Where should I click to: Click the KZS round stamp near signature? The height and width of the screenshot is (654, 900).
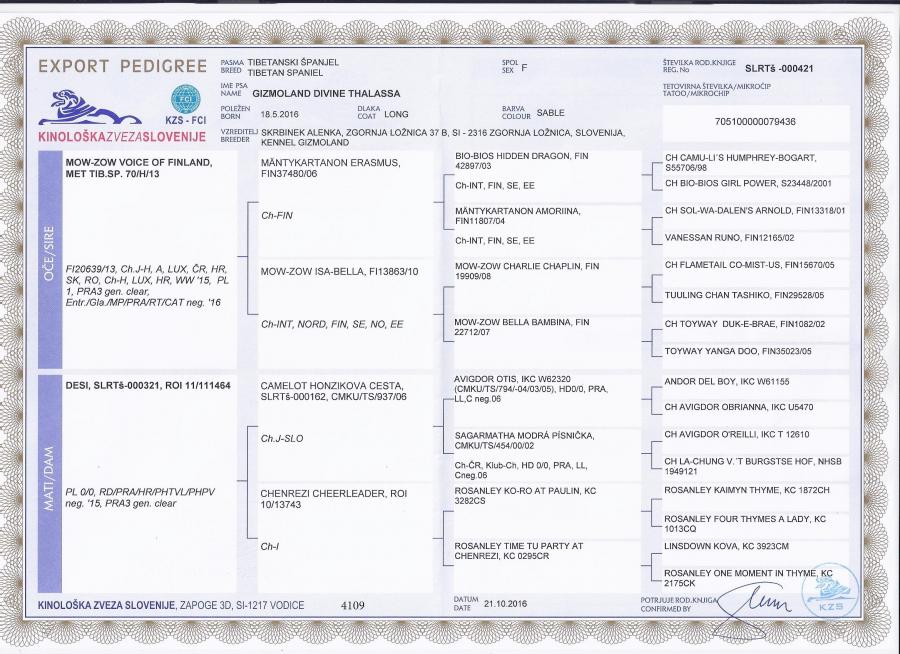pyautogui.click(x=832, y=591)
